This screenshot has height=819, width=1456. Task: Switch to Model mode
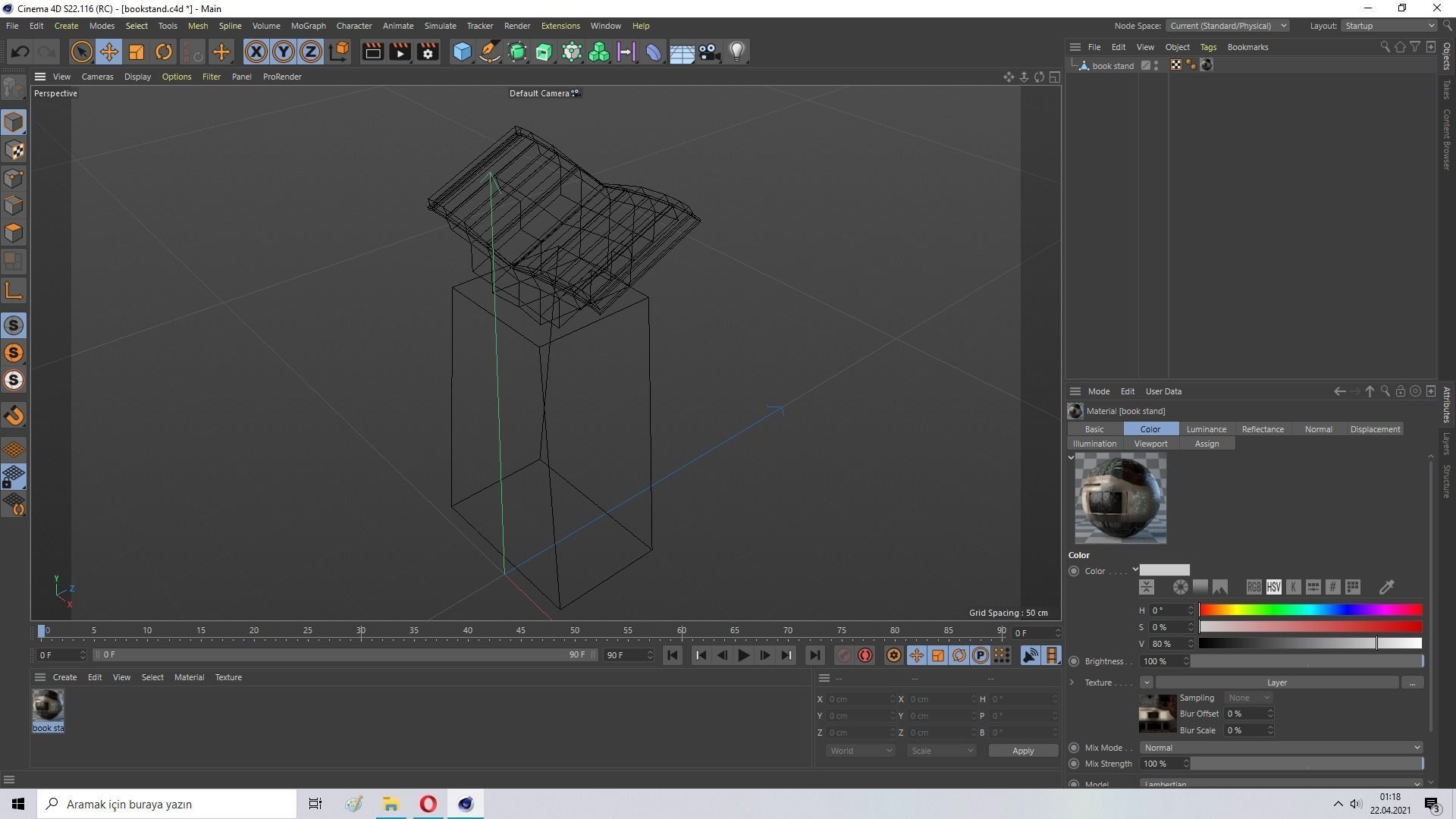coord(14,122)
